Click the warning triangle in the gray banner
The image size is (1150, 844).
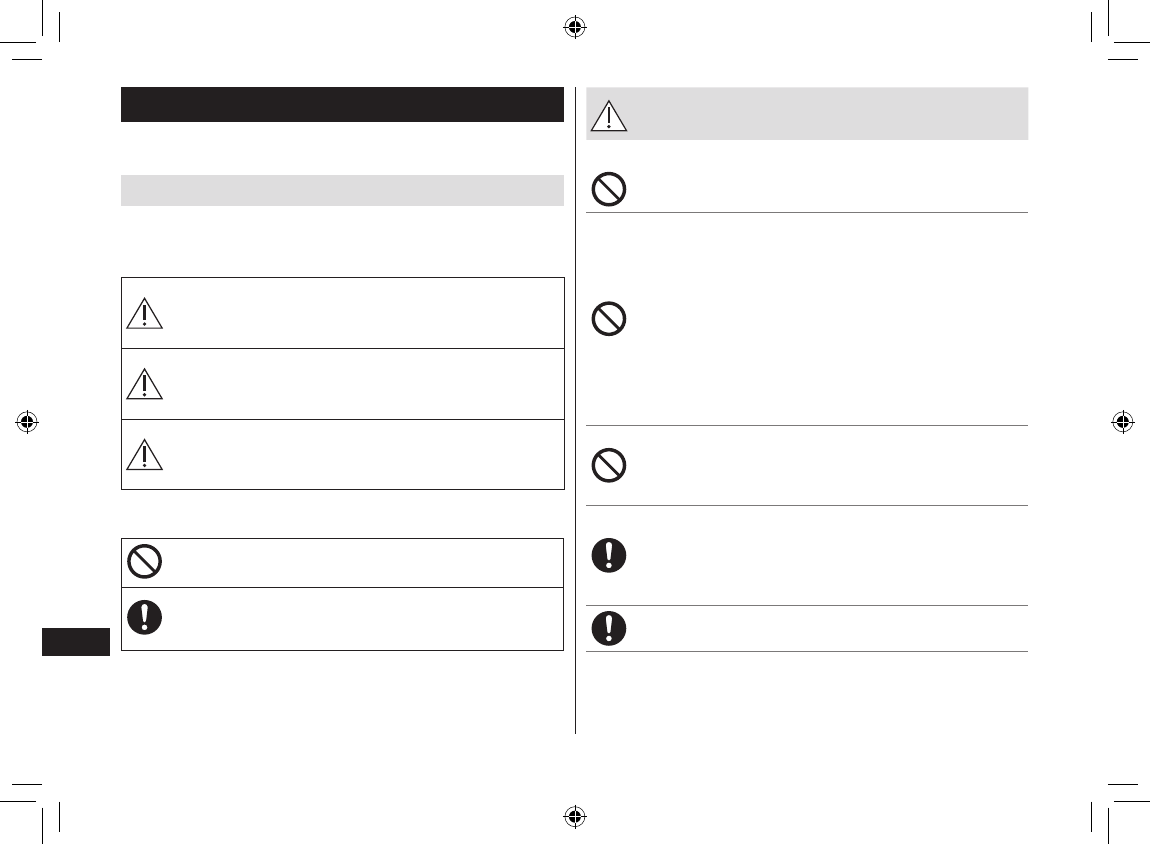(609, 116)
